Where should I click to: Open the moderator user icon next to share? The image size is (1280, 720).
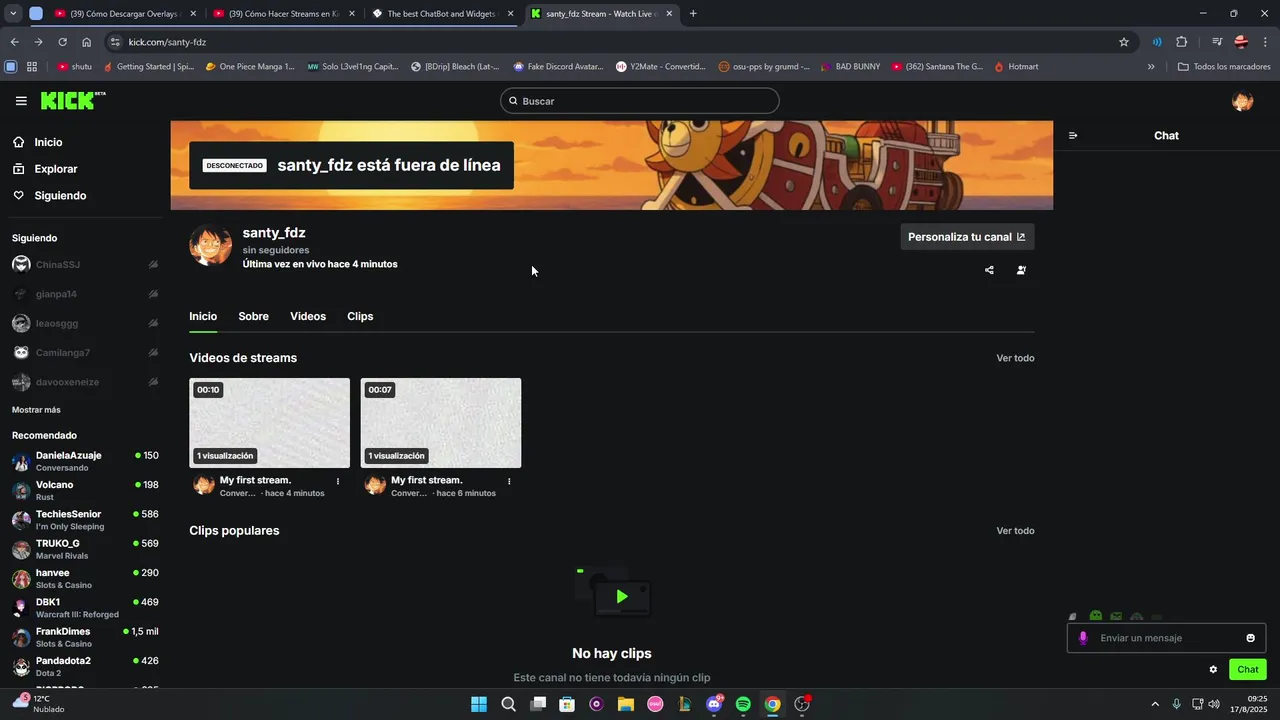pos(1021,270)
